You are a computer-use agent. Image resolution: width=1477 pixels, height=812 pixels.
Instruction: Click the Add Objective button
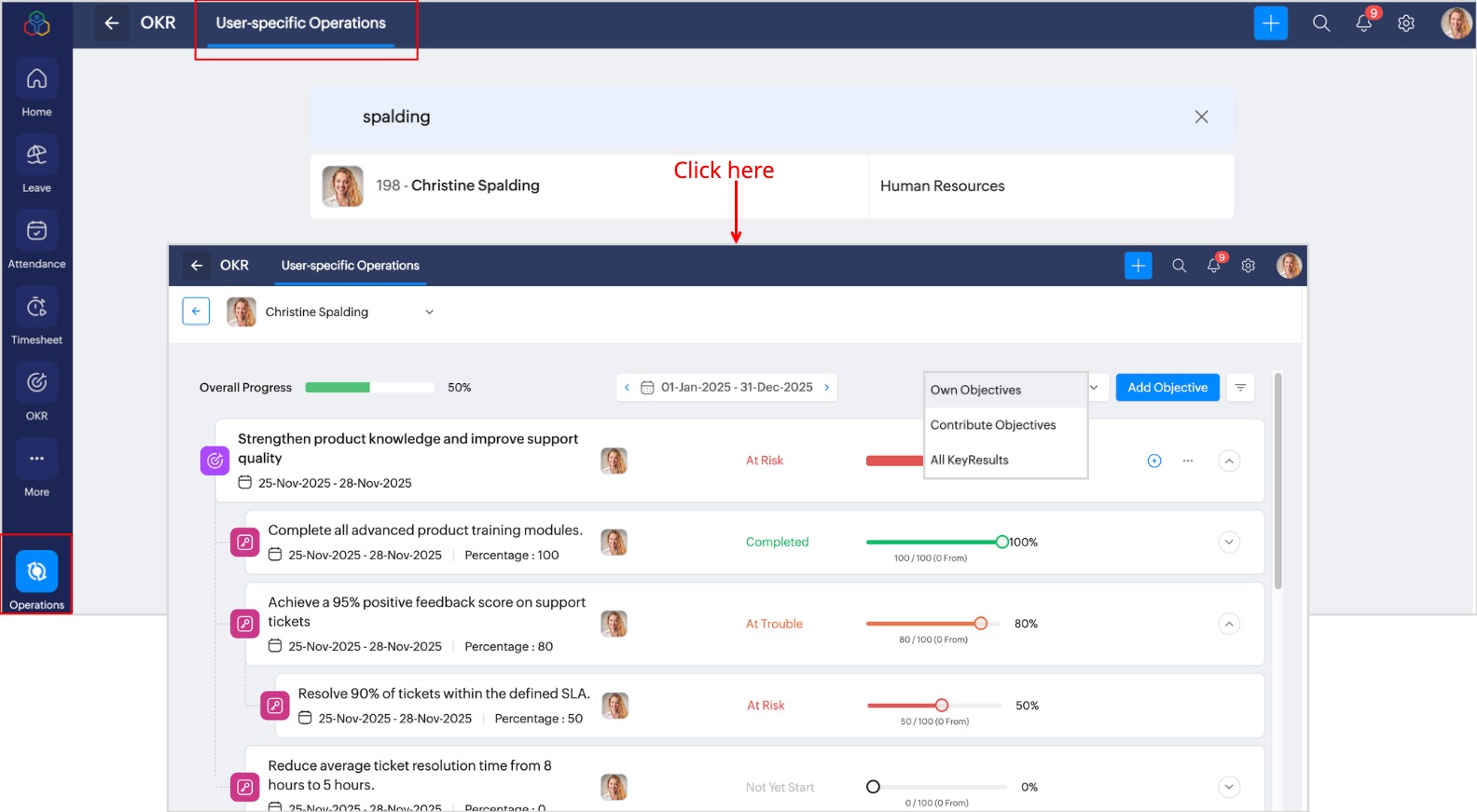[x=1166, y=388]
